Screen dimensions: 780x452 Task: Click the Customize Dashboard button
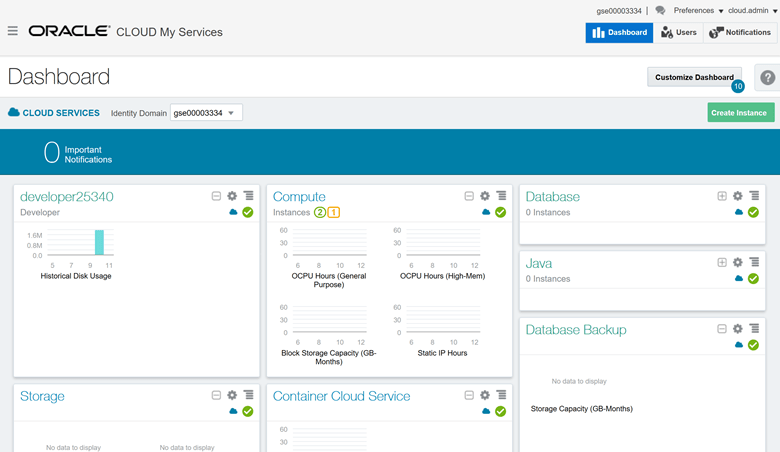(x=694, y=77)
